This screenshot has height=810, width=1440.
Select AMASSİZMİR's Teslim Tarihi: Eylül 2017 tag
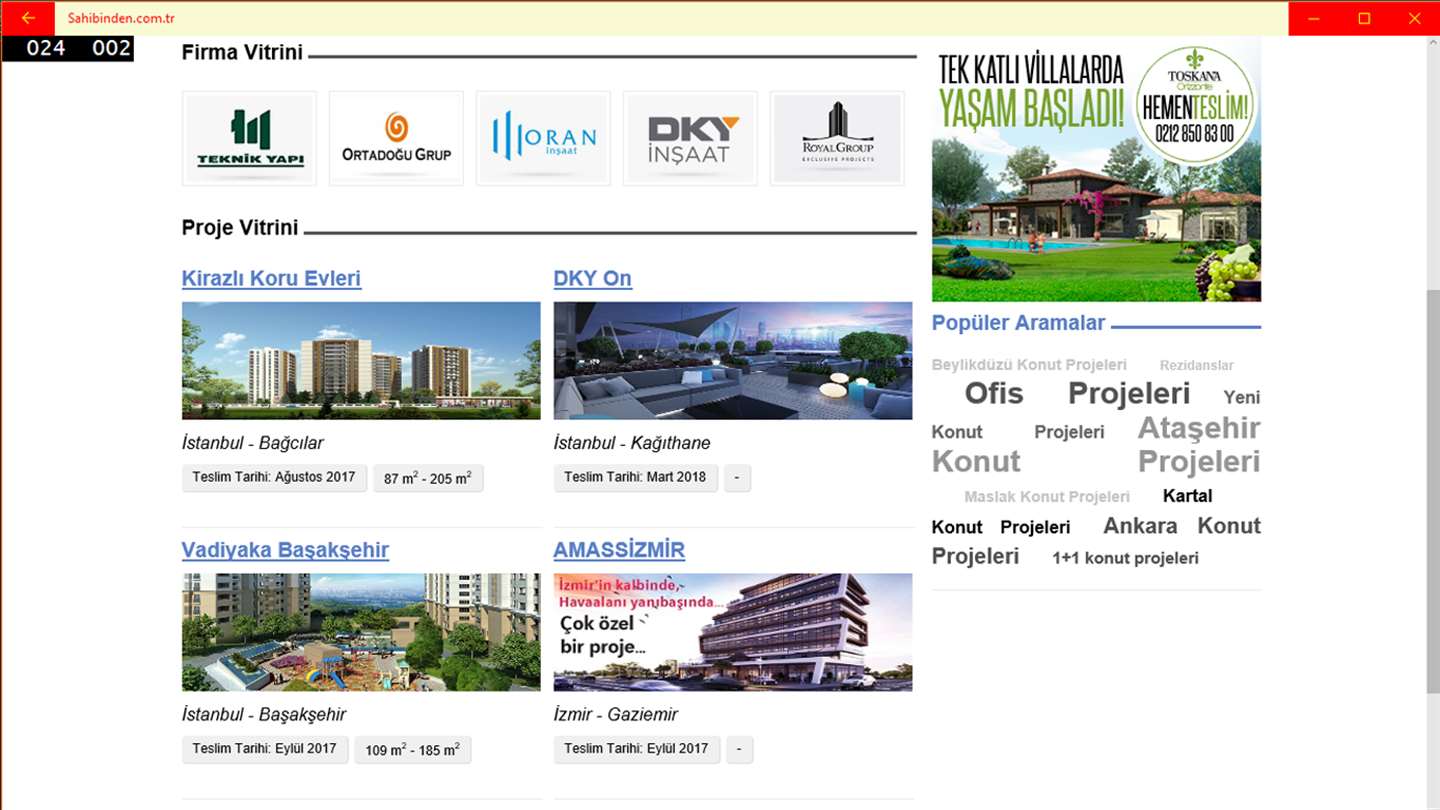click(636, 749)
